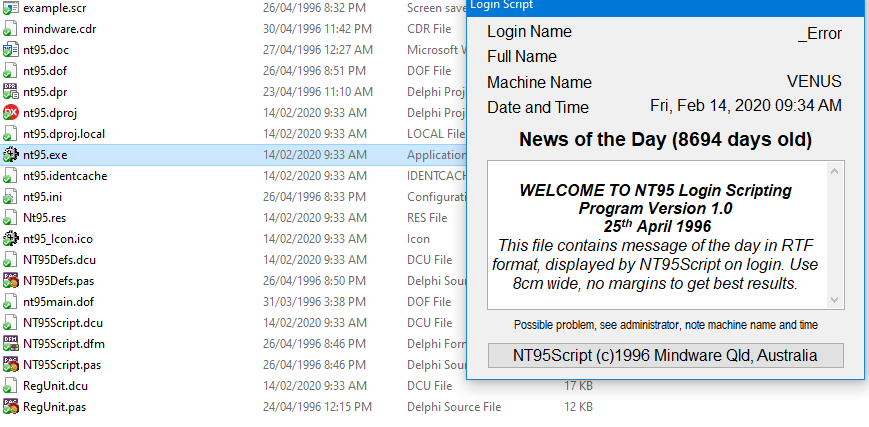Viewport: 869px width, 427px height.
Task: Click the NT95Script.dcu file icon
Action: pos(11,323)
